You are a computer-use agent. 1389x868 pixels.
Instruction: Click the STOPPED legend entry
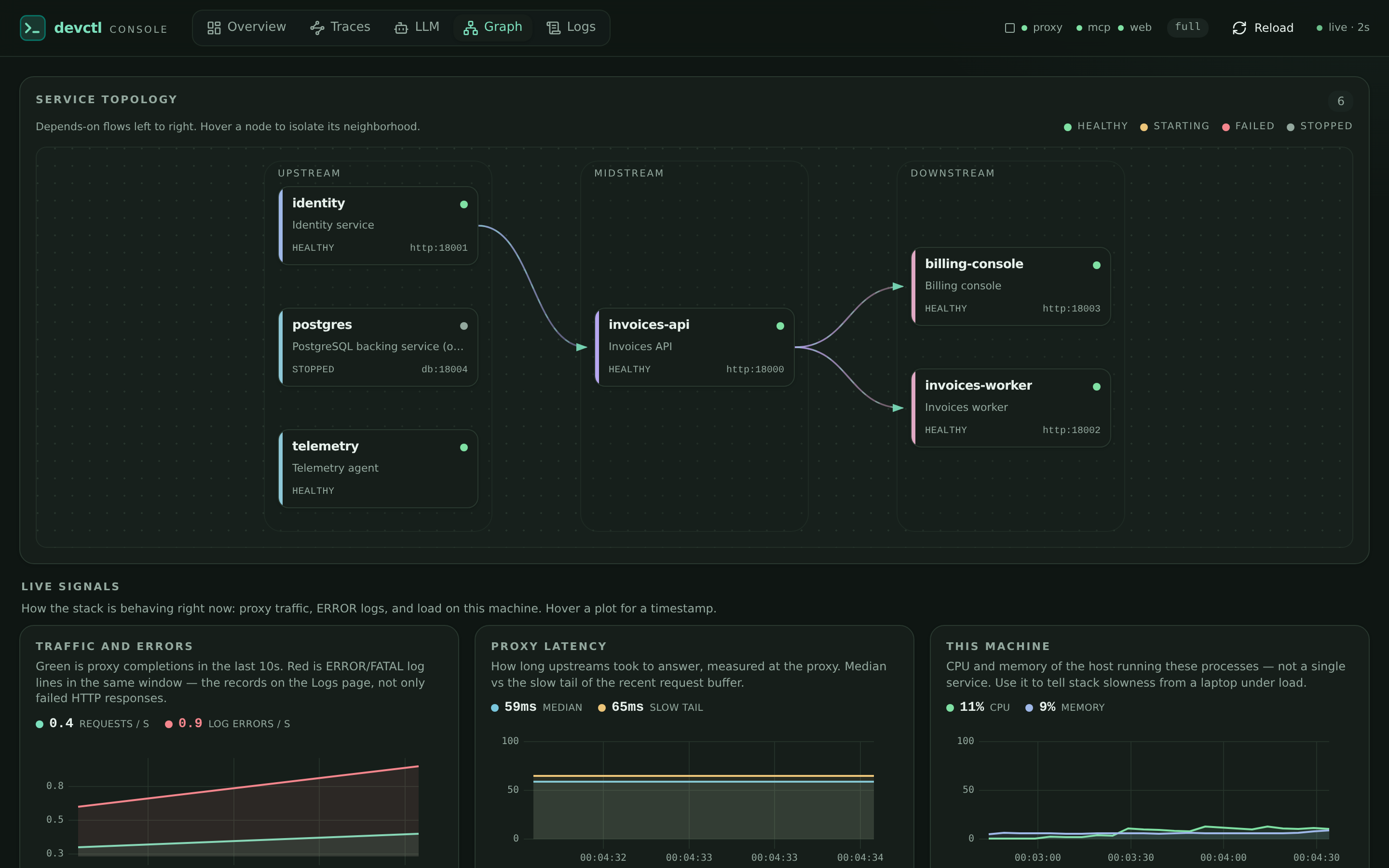pyautogui.click(x=1320, y=126)
